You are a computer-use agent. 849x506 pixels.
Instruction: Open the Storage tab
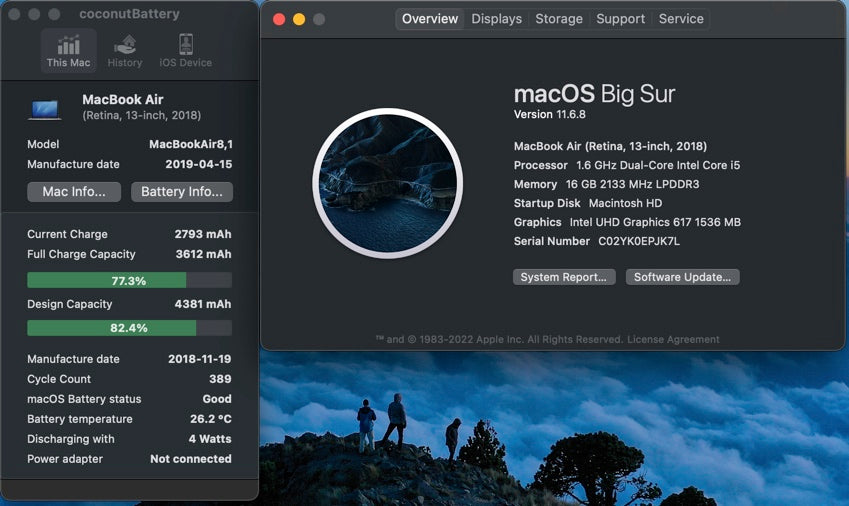tap(559, 19)
